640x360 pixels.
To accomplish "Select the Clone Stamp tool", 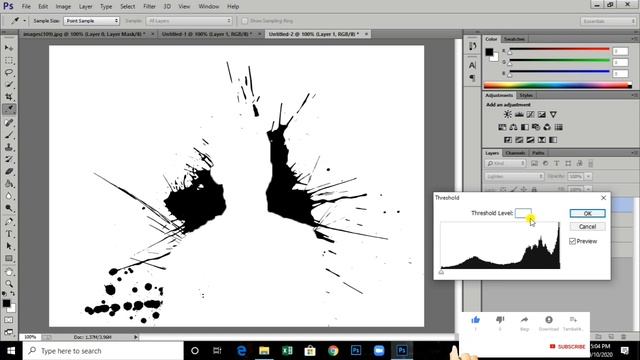I will coord(9,147).
